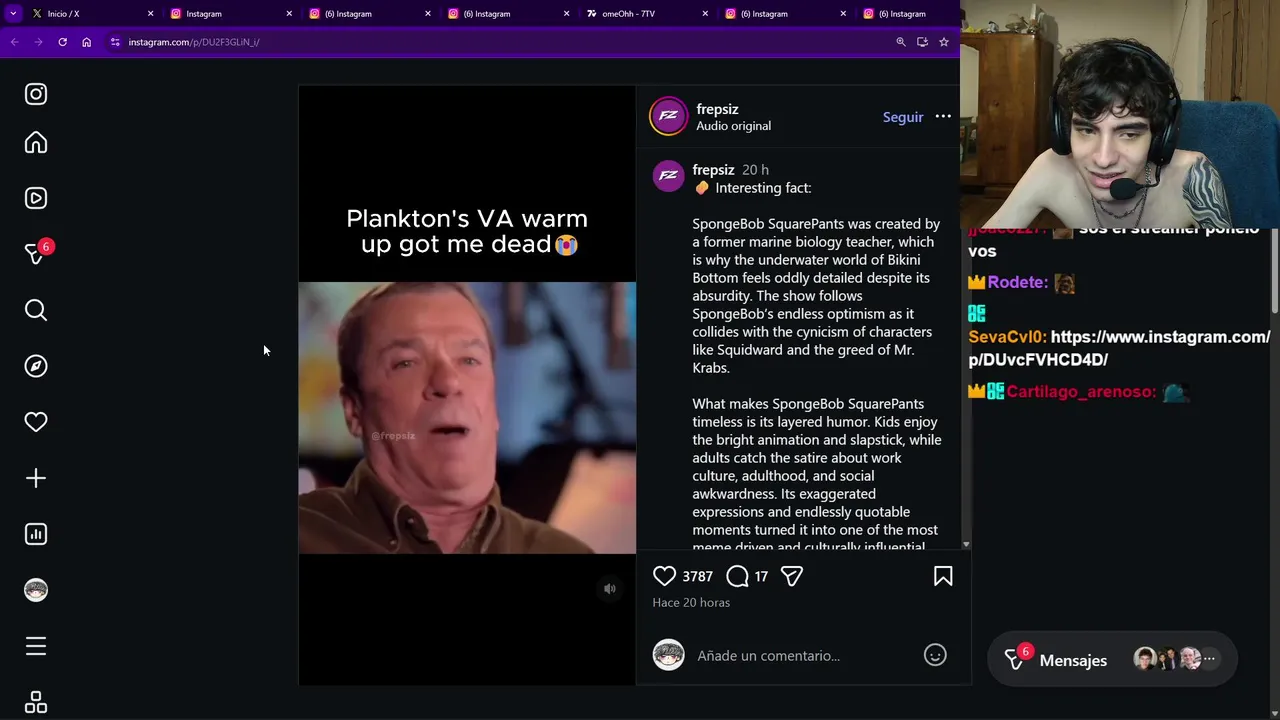Click the browser back arrow
The image size is (1280, 720).
coord(14,42)
